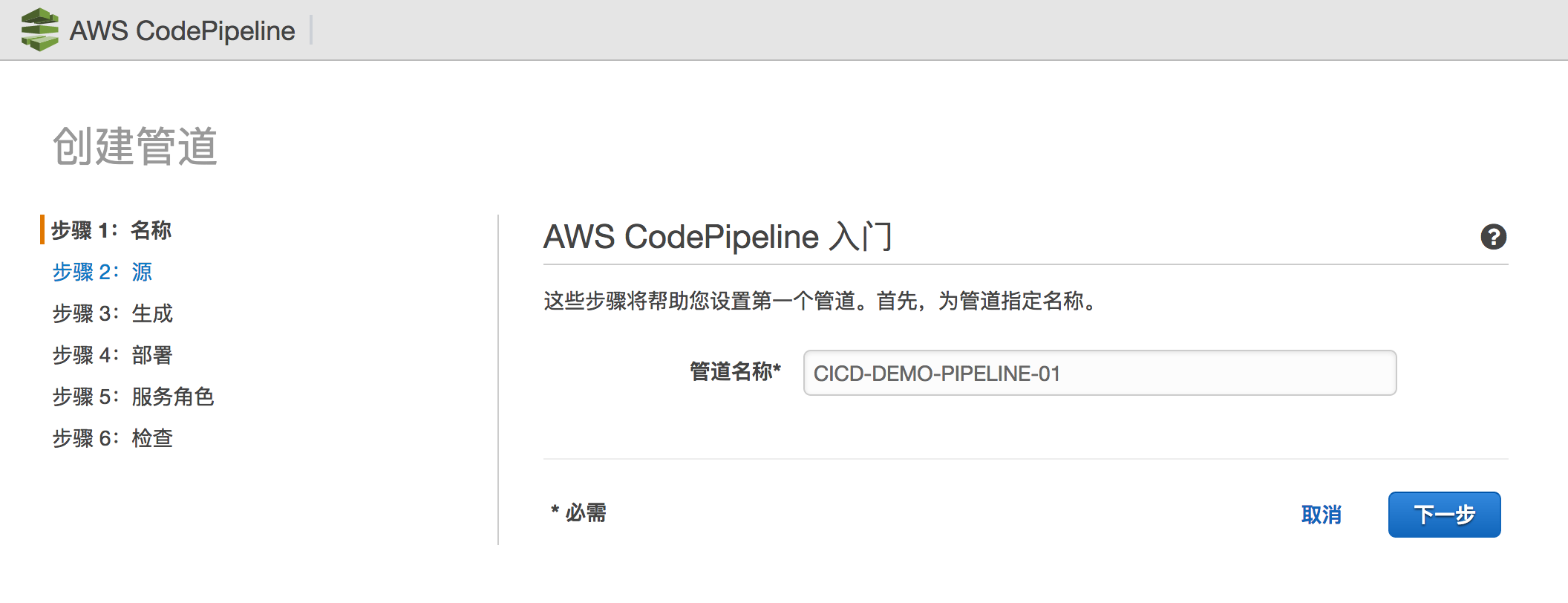Click the separator beside the header title
The height and width of the screenshot is (603, 1568).
[311, 30]
